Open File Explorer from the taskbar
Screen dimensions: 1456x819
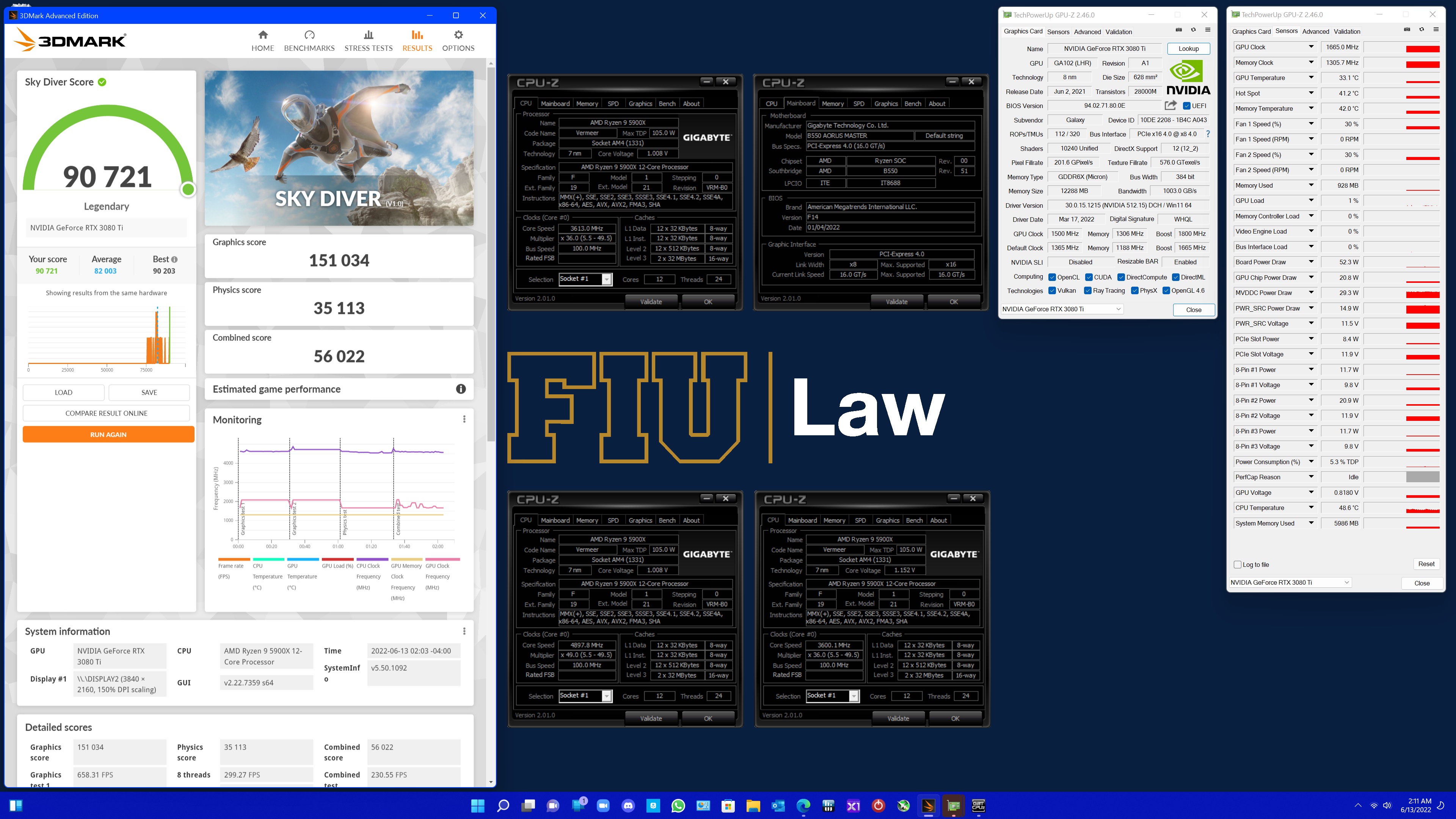[753, 805]
